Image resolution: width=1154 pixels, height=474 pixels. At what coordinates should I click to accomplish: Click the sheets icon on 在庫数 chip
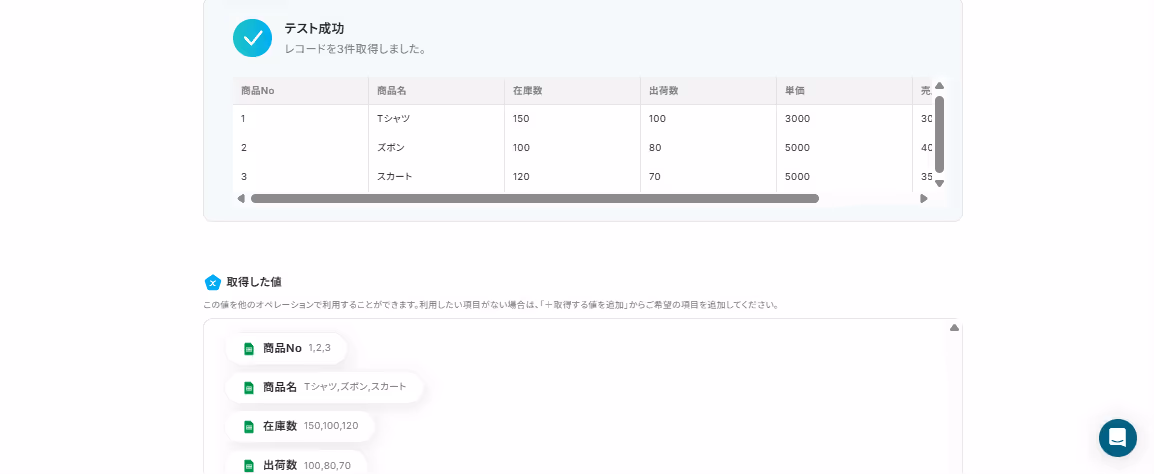(x=249, y=426)
